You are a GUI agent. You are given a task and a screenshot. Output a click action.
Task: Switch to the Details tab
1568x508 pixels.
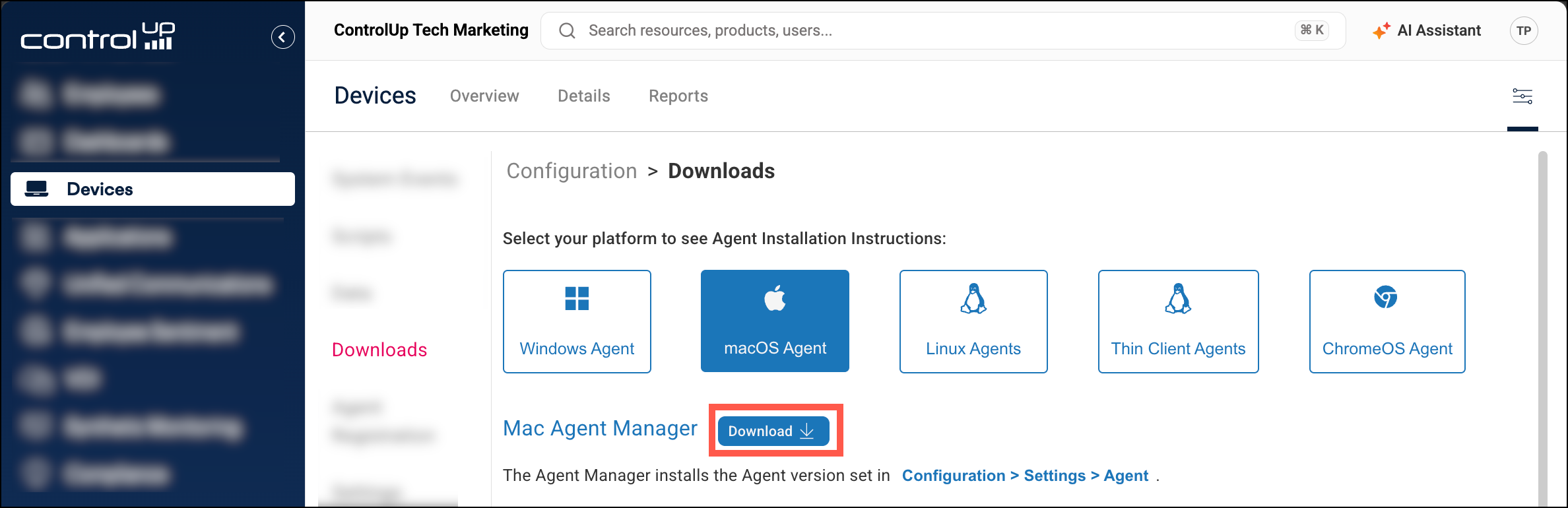click(583, 96)
